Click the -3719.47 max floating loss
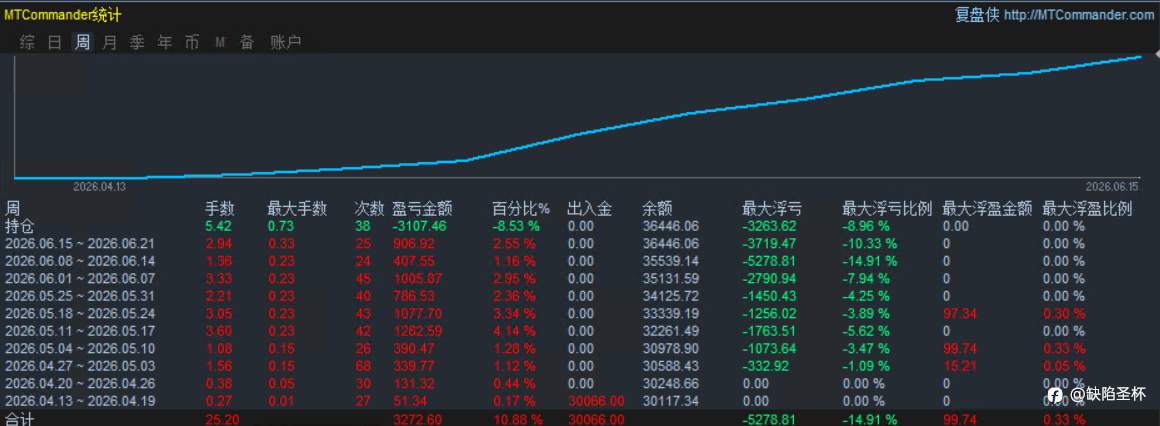Screen dimensions: 1160x426 pyautogui.click(x=769, y=244)
